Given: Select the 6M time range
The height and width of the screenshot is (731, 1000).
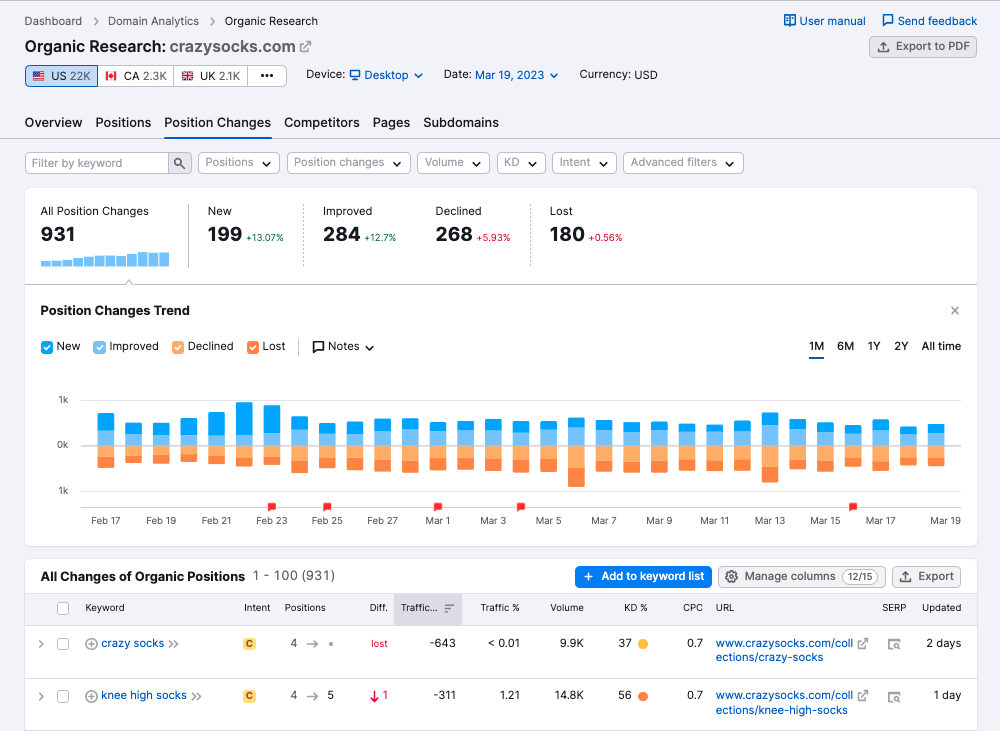Looking at the screenshot, I should pyautogui.click(x=846, y=346).
